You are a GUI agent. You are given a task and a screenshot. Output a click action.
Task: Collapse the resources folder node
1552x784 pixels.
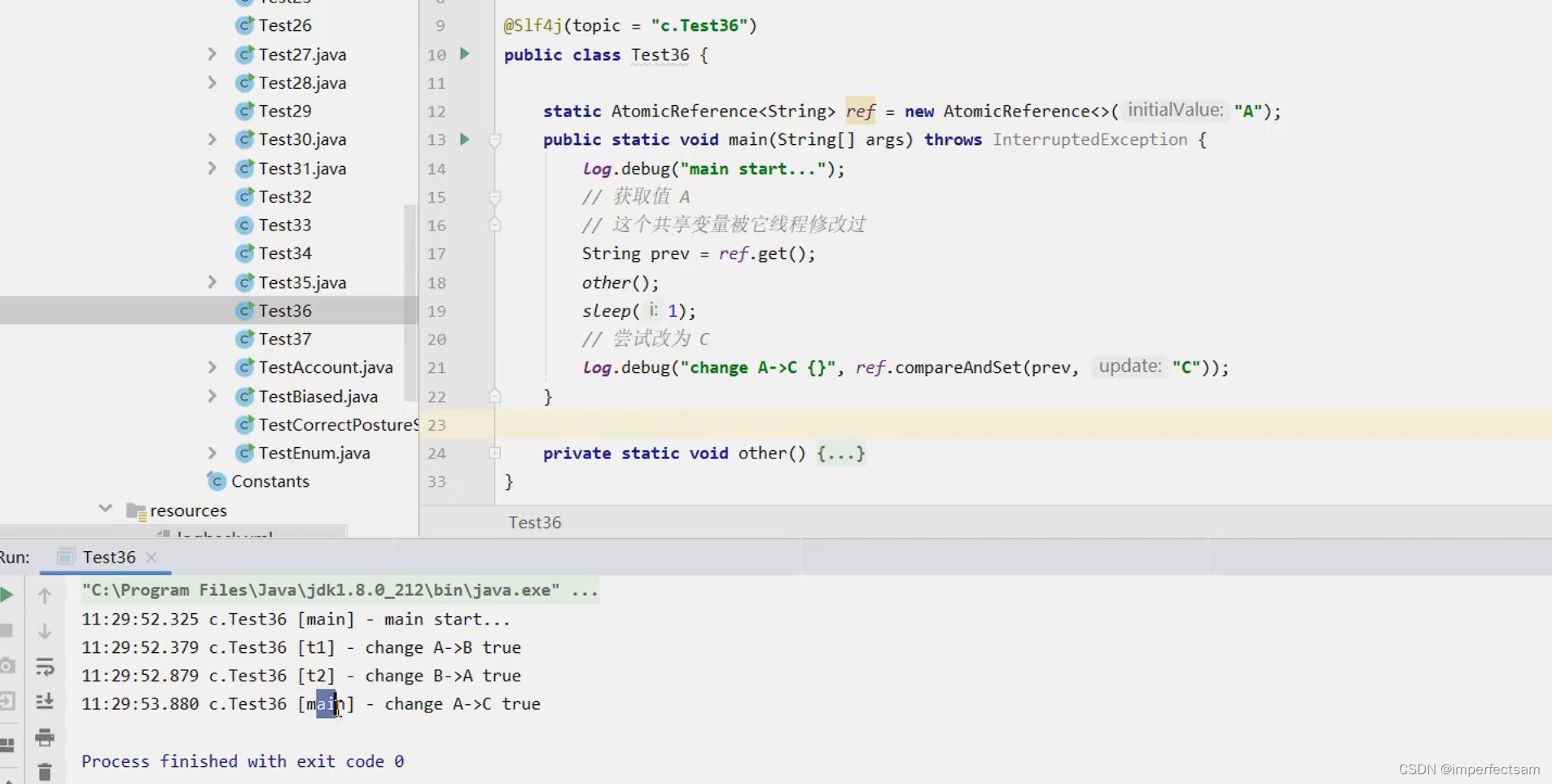tap(105, 509)
